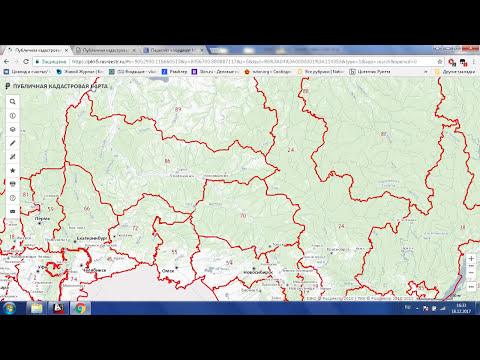Viewport: 480px width, 360px height.
Task: Zoom out with the minus button
Action: (471, 273)
